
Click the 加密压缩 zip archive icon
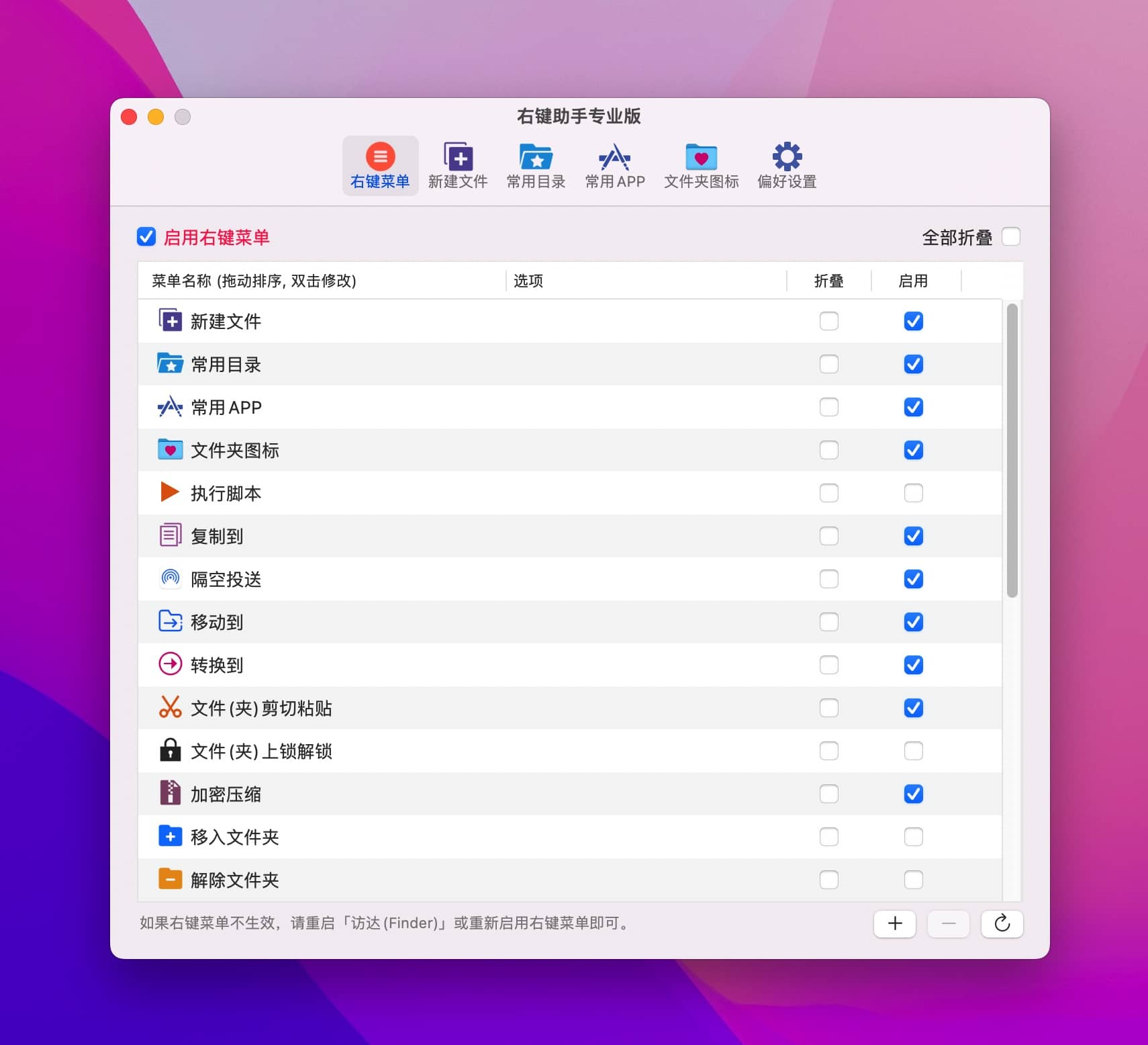pyautogui.click(x=170, y=792)
